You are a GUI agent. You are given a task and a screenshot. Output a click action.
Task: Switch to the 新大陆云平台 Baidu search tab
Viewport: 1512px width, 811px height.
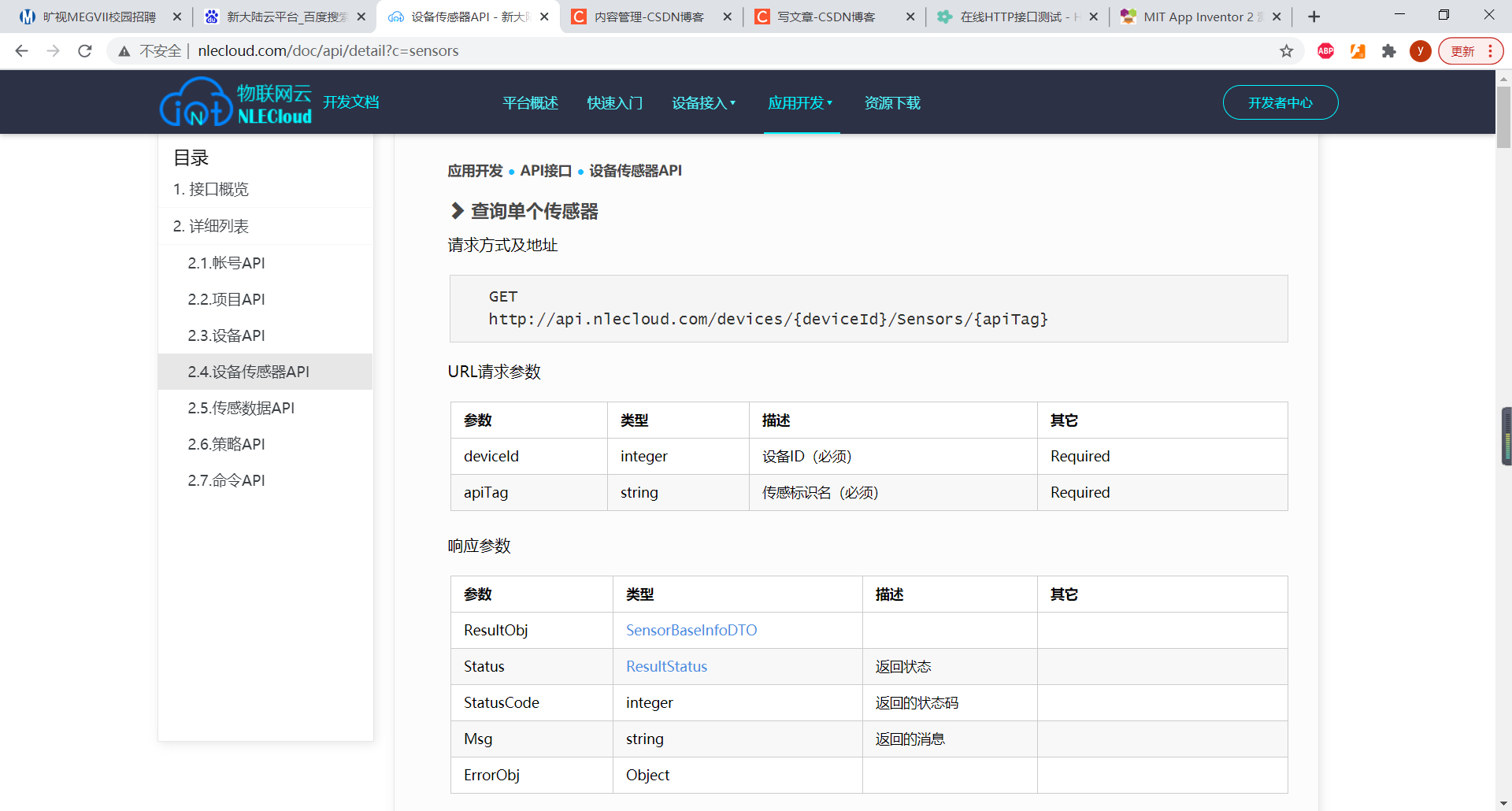pos(283,17)
